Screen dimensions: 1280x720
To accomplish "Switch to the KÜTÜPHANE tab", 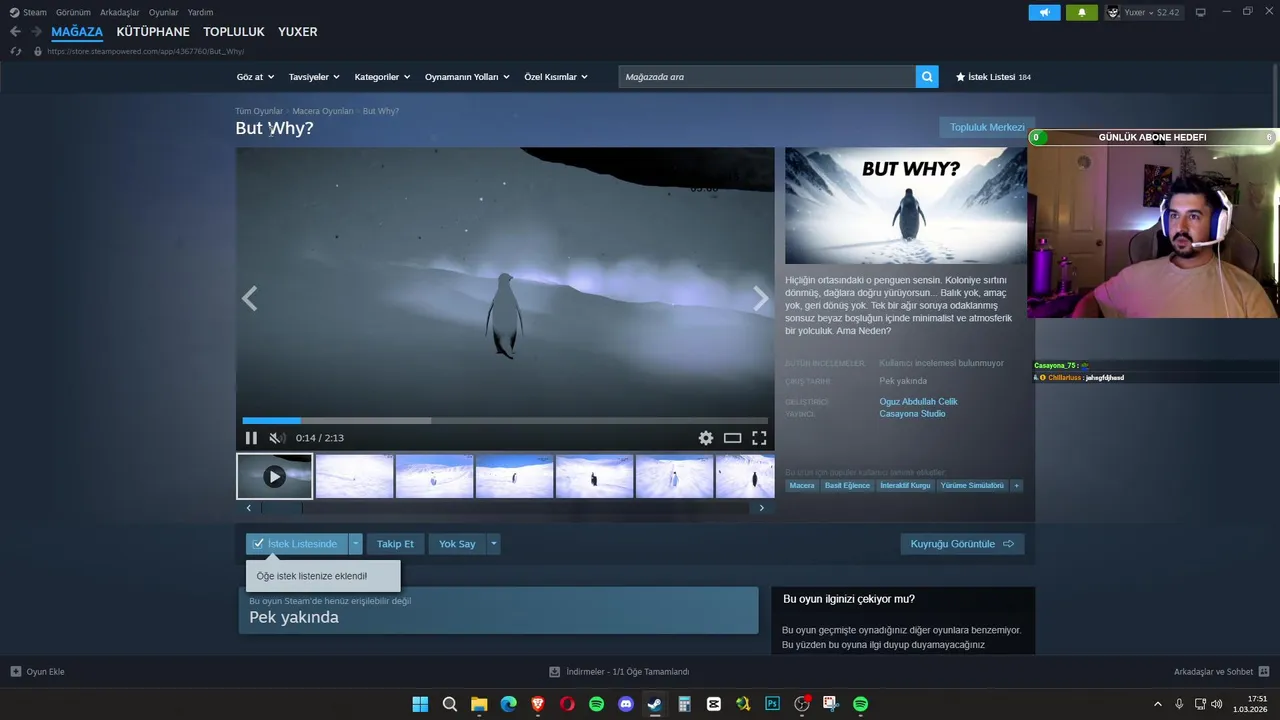I will pos(153,32).
